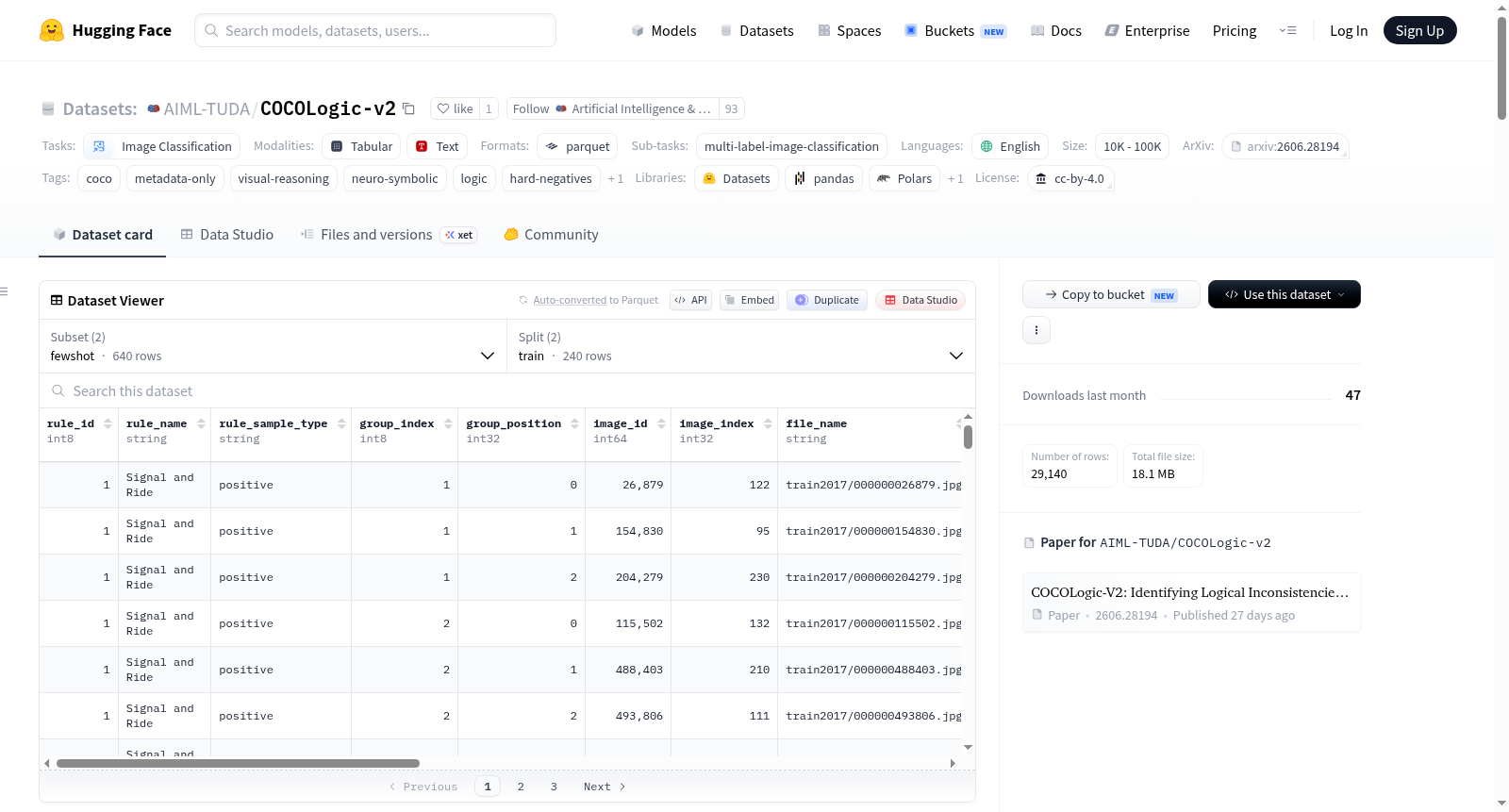Open the Buckets navigation item
Viewport: 1509px width, 812px height.
(x=955, y=31)
